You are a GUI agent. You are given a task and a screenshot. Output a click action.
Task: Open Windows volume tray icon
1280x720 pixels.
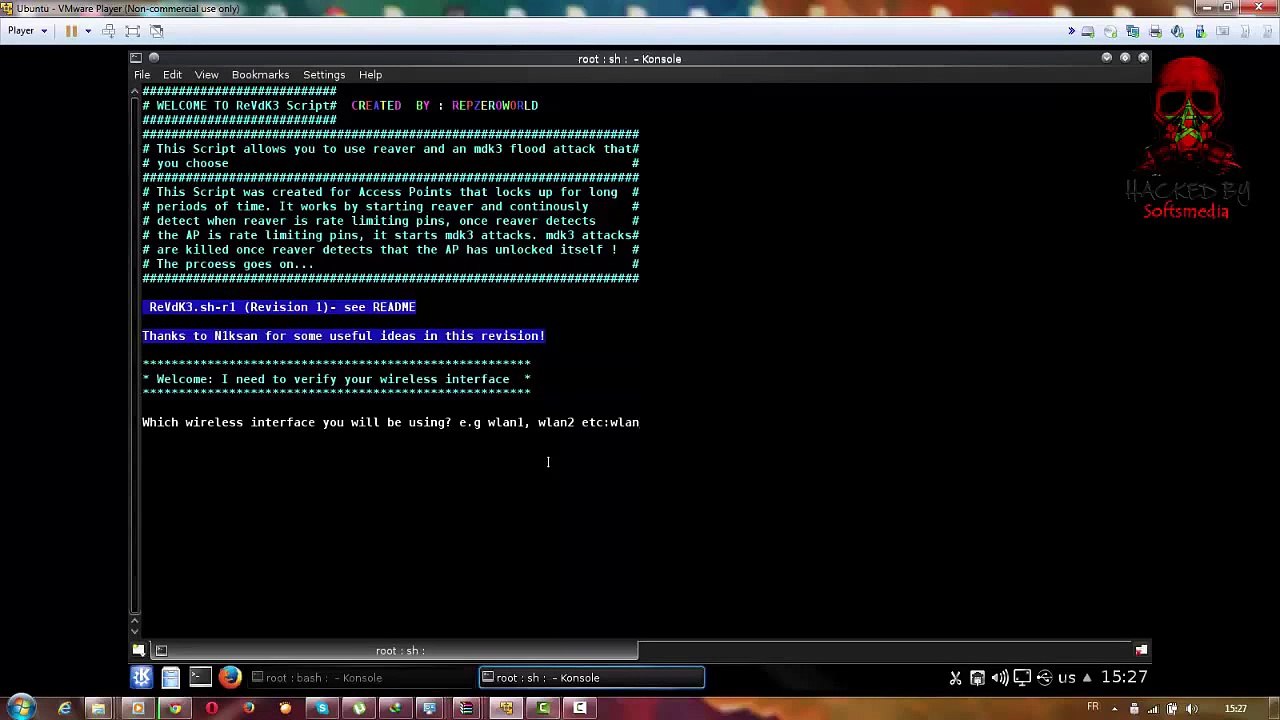click(x=1191, y=709)
